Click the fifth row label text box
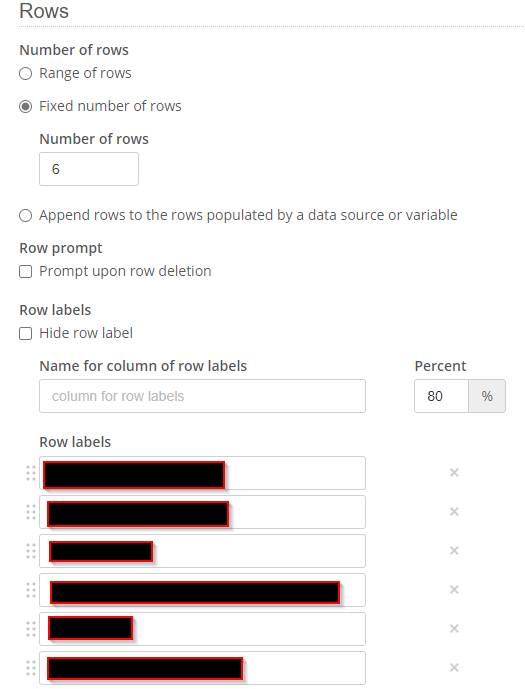525x689 pixels. pyautogui.click(x=203, y=629)
